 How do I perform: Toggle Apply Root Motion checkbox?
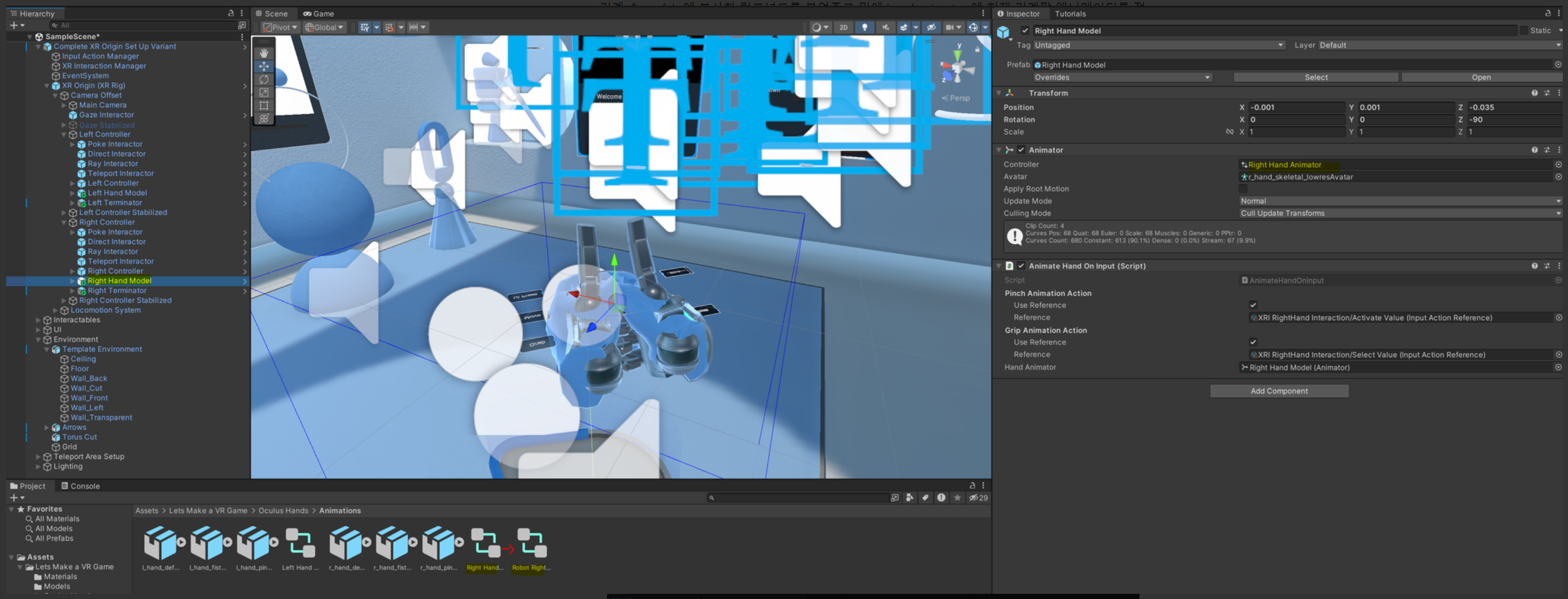pyautogui.click(x=1243, y=189)
